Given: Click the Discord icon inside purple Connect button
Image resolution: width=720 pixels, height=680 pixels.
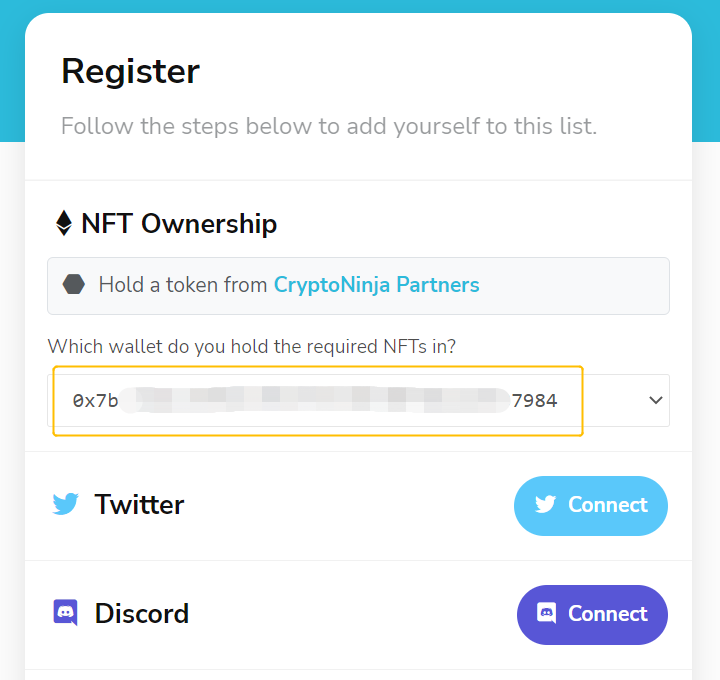Looking at the screenshot, I should click(546, 613).
